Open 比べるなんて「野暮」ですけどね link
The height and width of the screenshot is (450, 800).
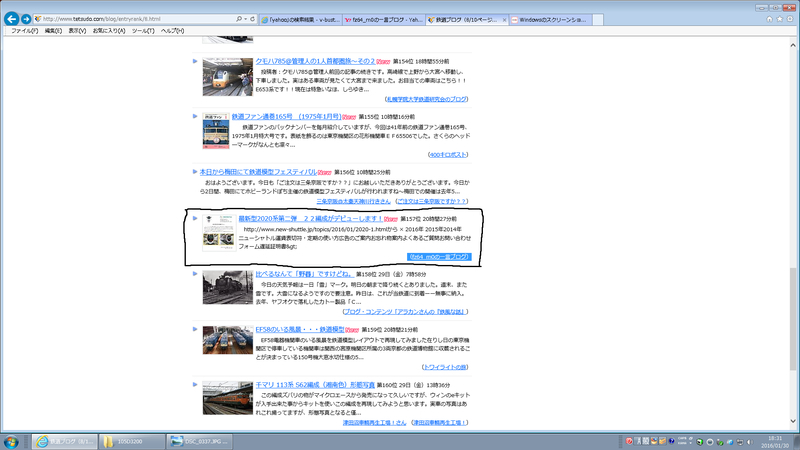[x=304, y=274]
